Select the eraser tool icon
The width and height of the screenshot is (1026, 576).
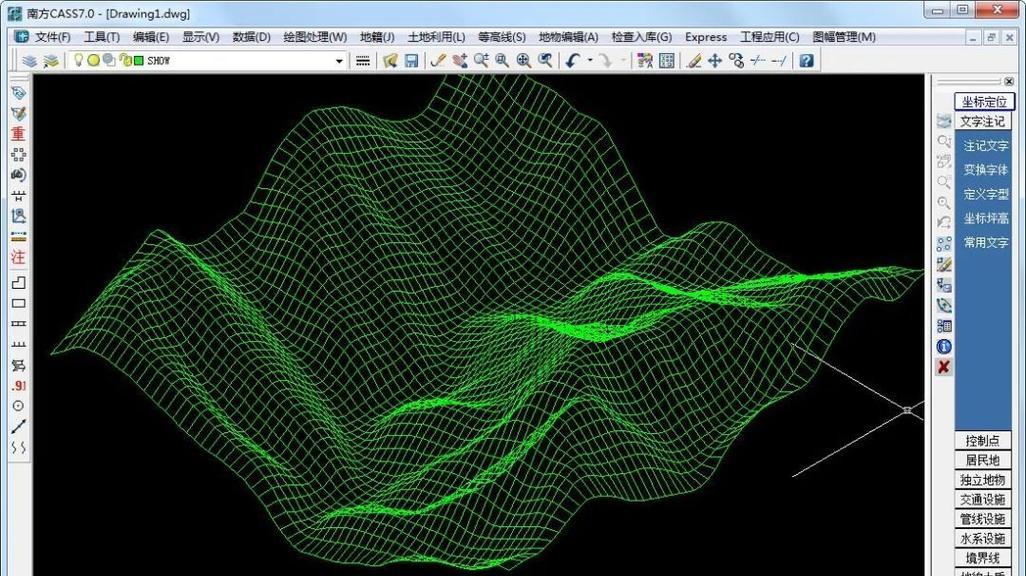[x=694, y=61]
